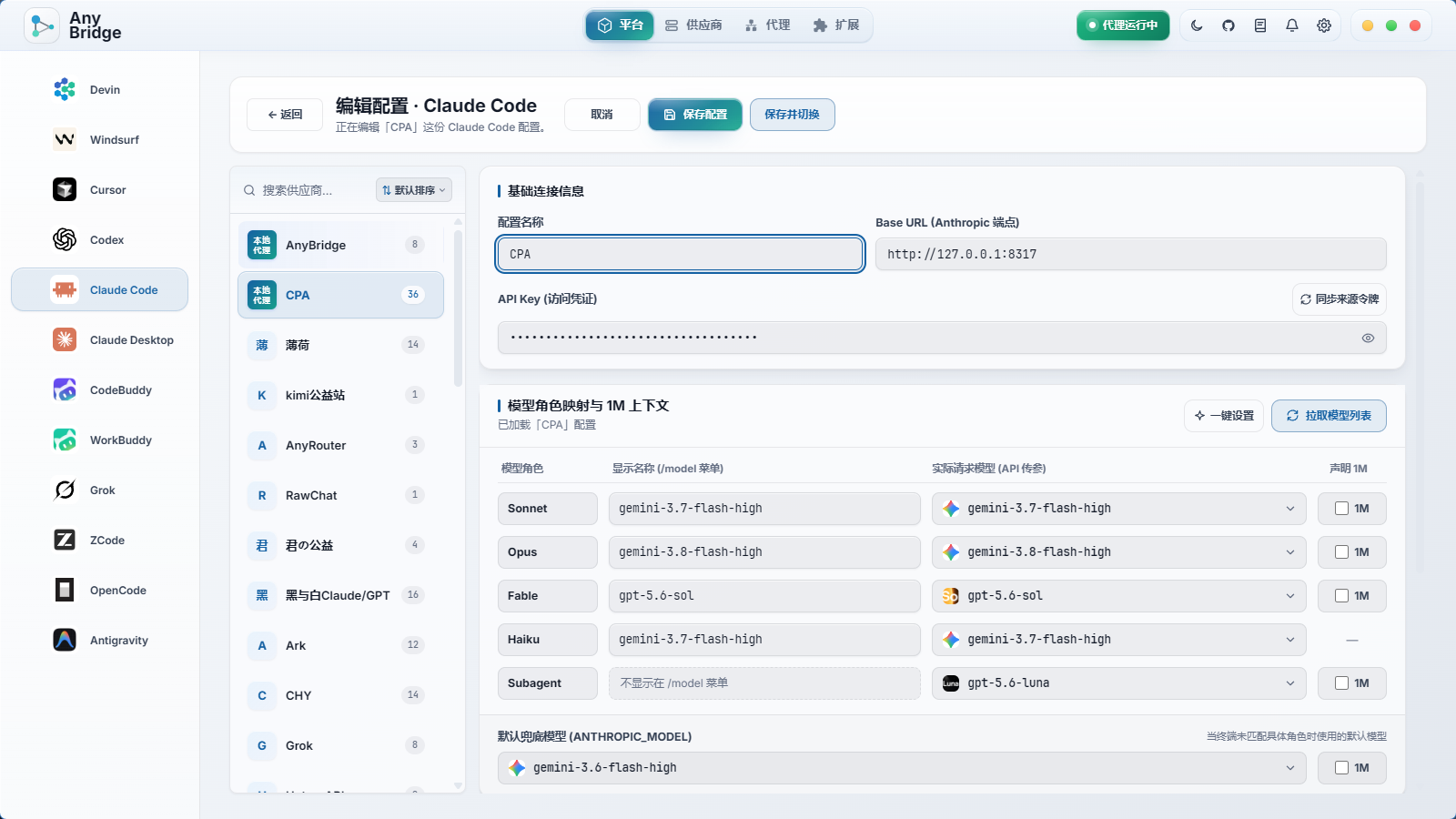The height and width of the screenshot is (819, 1456).
Task: Open the GitHub repository icon
Action: pos(1228,25)
